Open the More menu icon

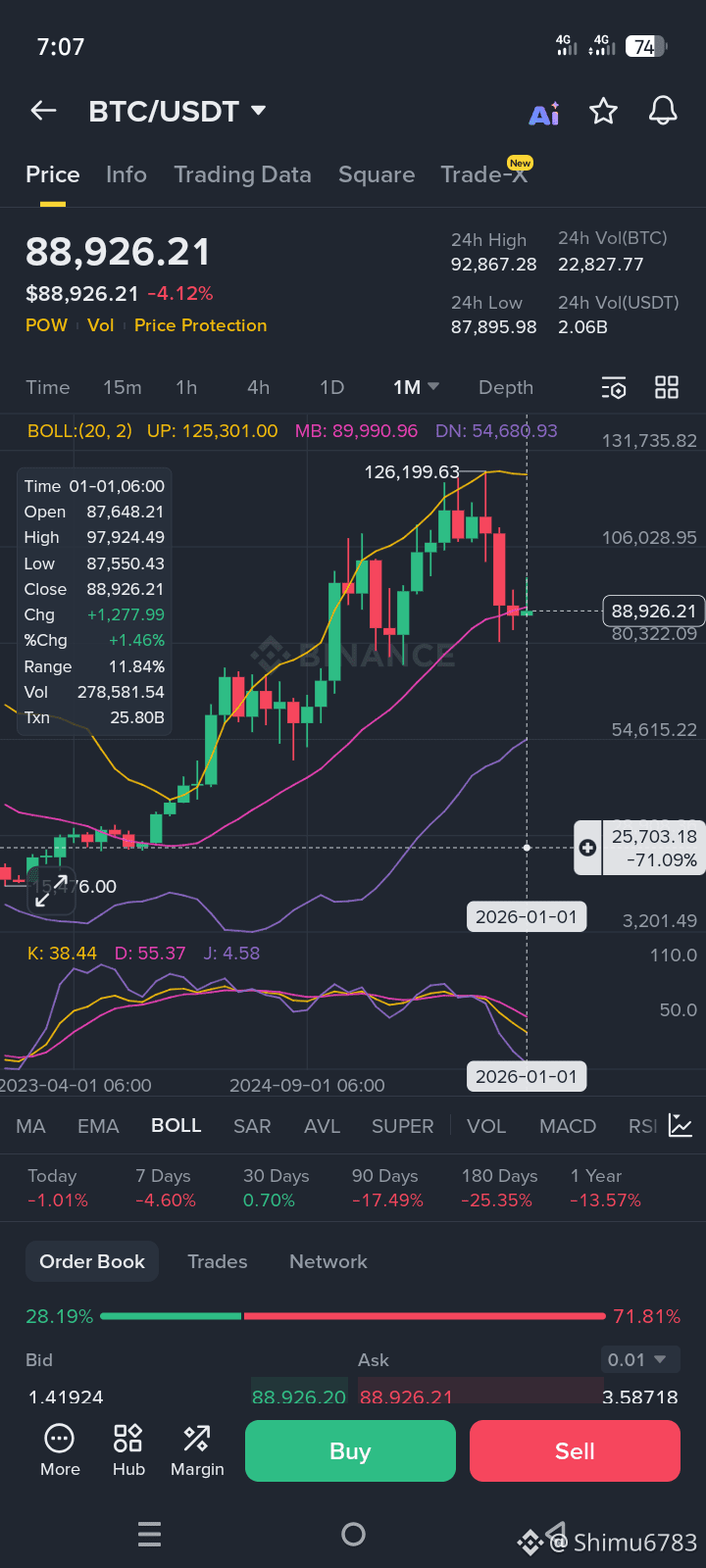(x=60, y=1450)
